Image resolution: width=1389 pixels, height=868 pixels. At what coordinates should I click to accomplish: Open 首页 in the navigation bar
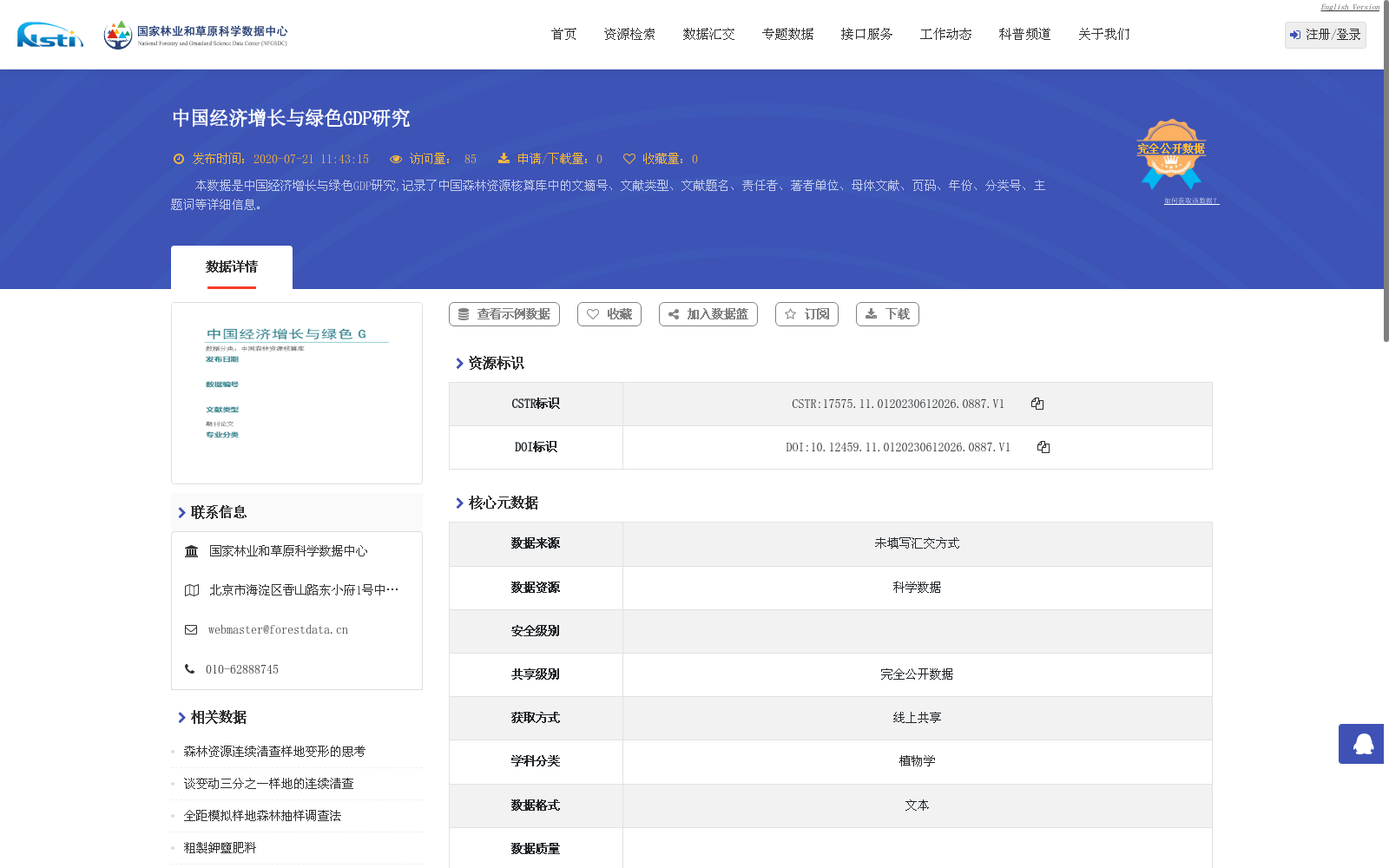coord(564,35)
